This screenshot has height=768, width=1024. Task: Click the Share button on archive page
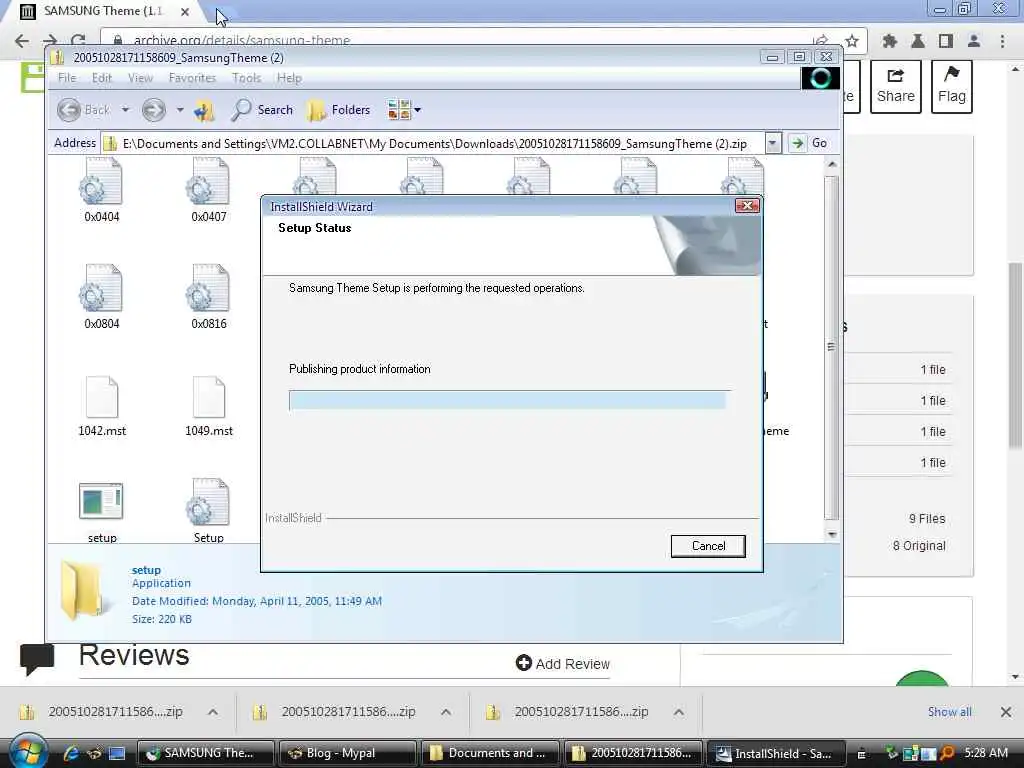tap(895, 86)
